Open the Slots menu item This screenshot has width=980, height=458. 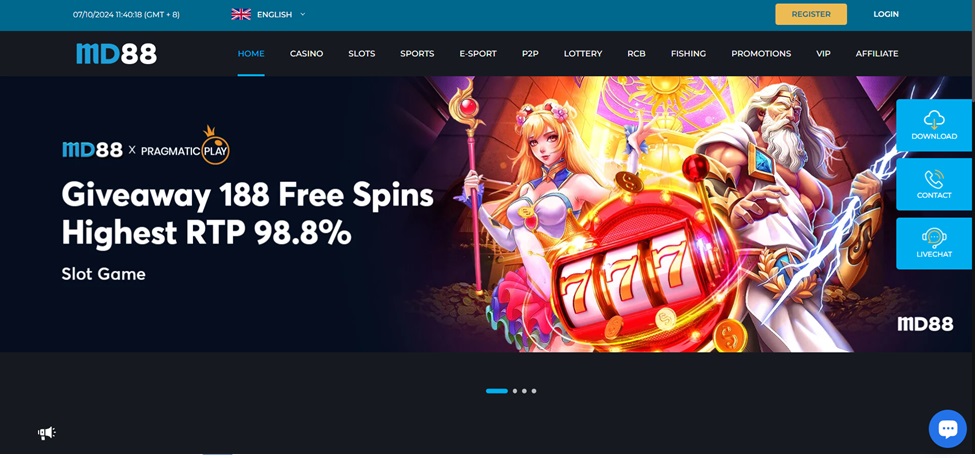362,54
